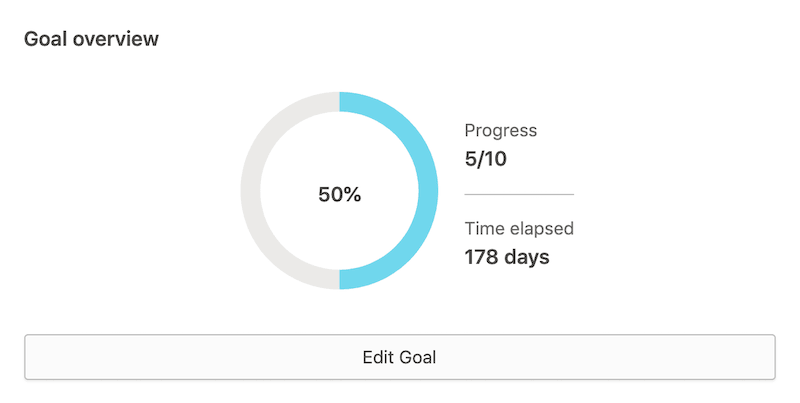Click the word "Goal" in the section heading

pos(44,39)
